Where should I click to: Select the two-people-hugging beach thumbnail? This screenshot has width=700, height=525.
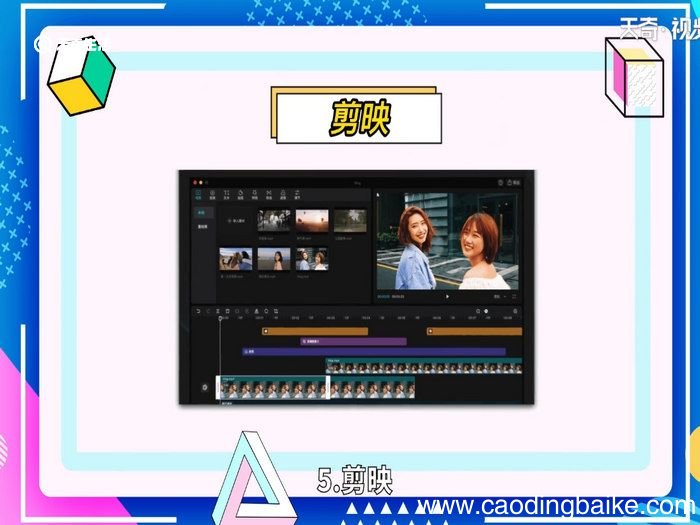[236, 259]
